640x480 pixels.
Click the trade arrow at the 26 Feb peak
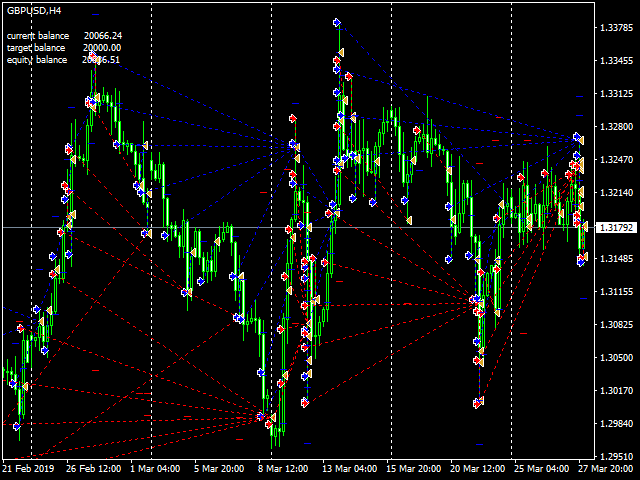92,56
